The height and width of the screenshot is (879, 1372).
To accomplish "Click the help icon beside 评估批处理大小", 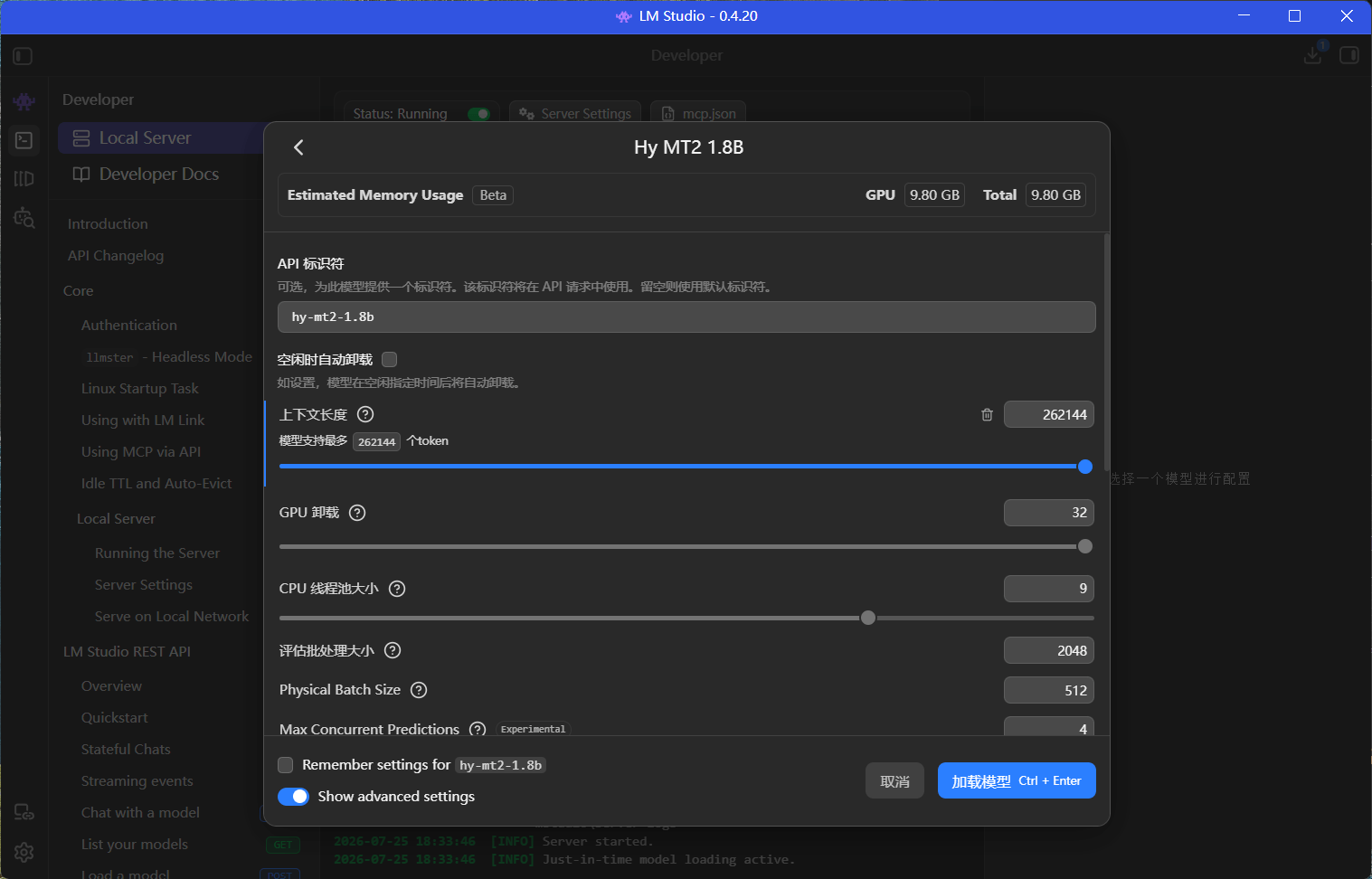I will tap(393, 650).
